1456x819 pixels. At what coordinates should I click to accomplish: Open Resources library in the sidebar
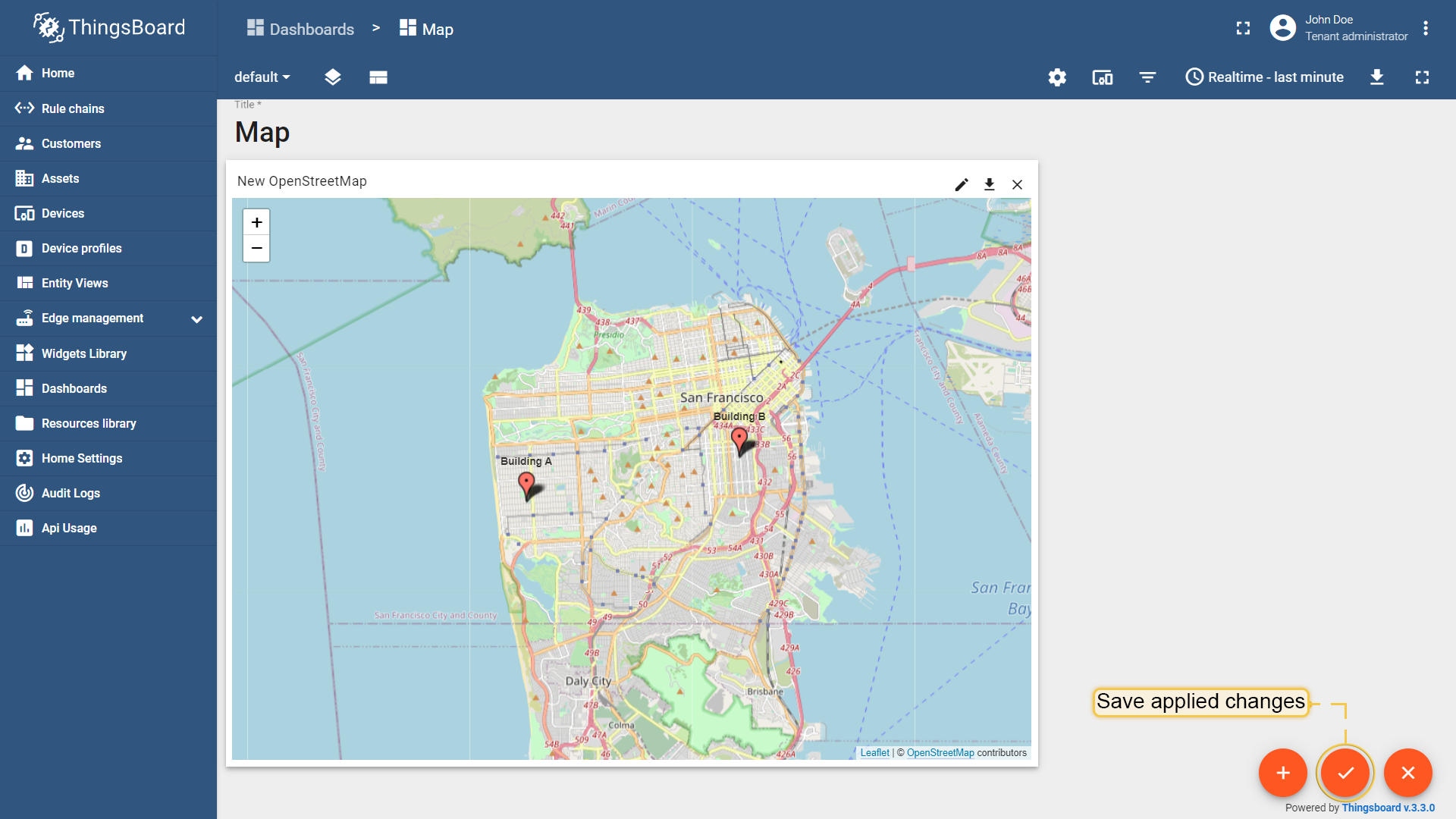(108, 423)
